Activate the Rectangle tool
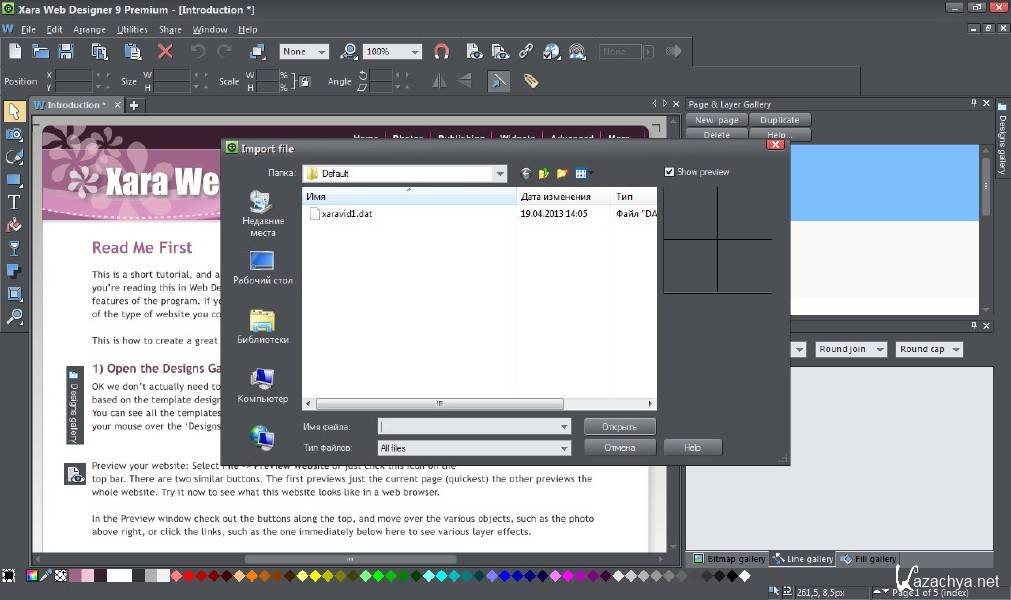 (14, 180)
